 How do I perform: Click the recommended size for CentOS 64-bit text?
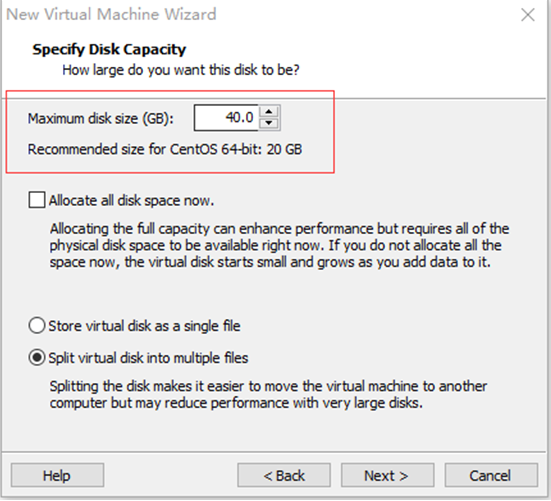(165, 149)
